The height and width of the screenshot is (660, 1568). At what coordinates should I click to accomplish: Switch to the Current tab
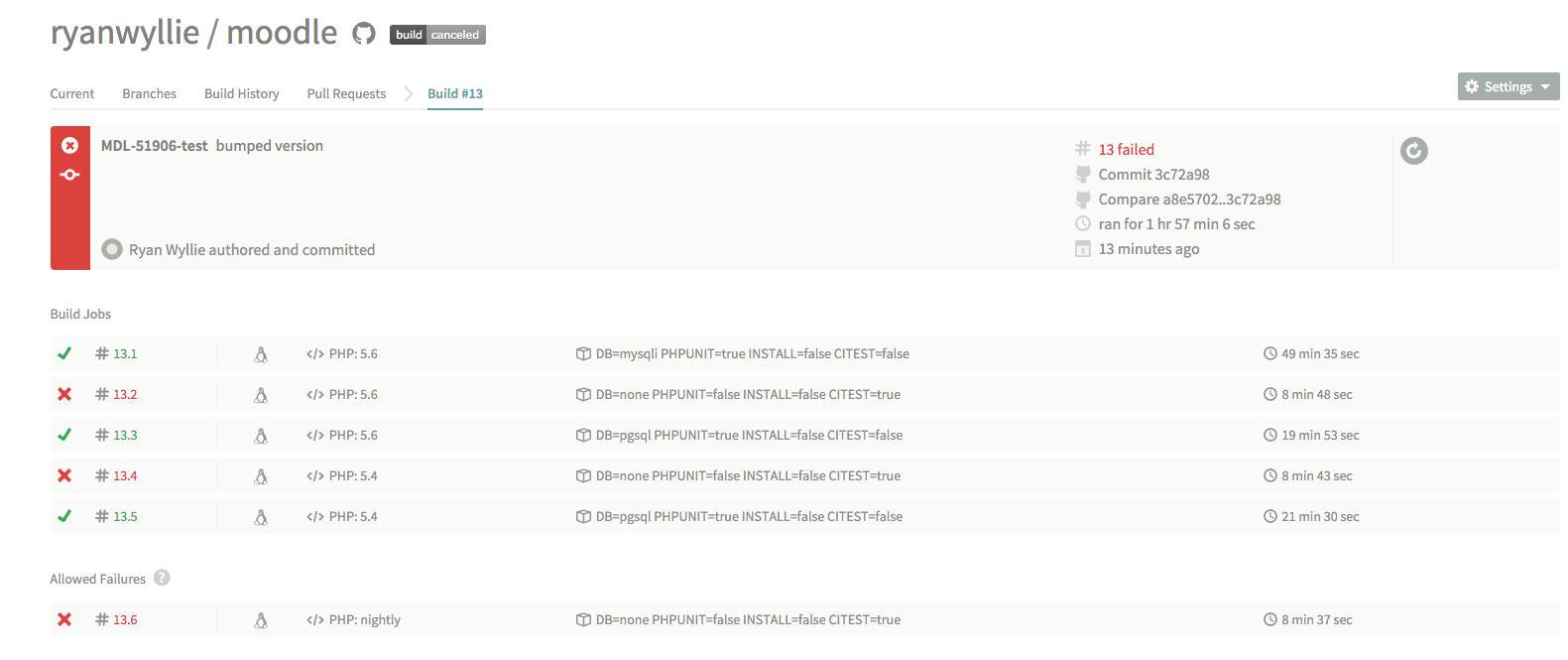click(72, 93)
